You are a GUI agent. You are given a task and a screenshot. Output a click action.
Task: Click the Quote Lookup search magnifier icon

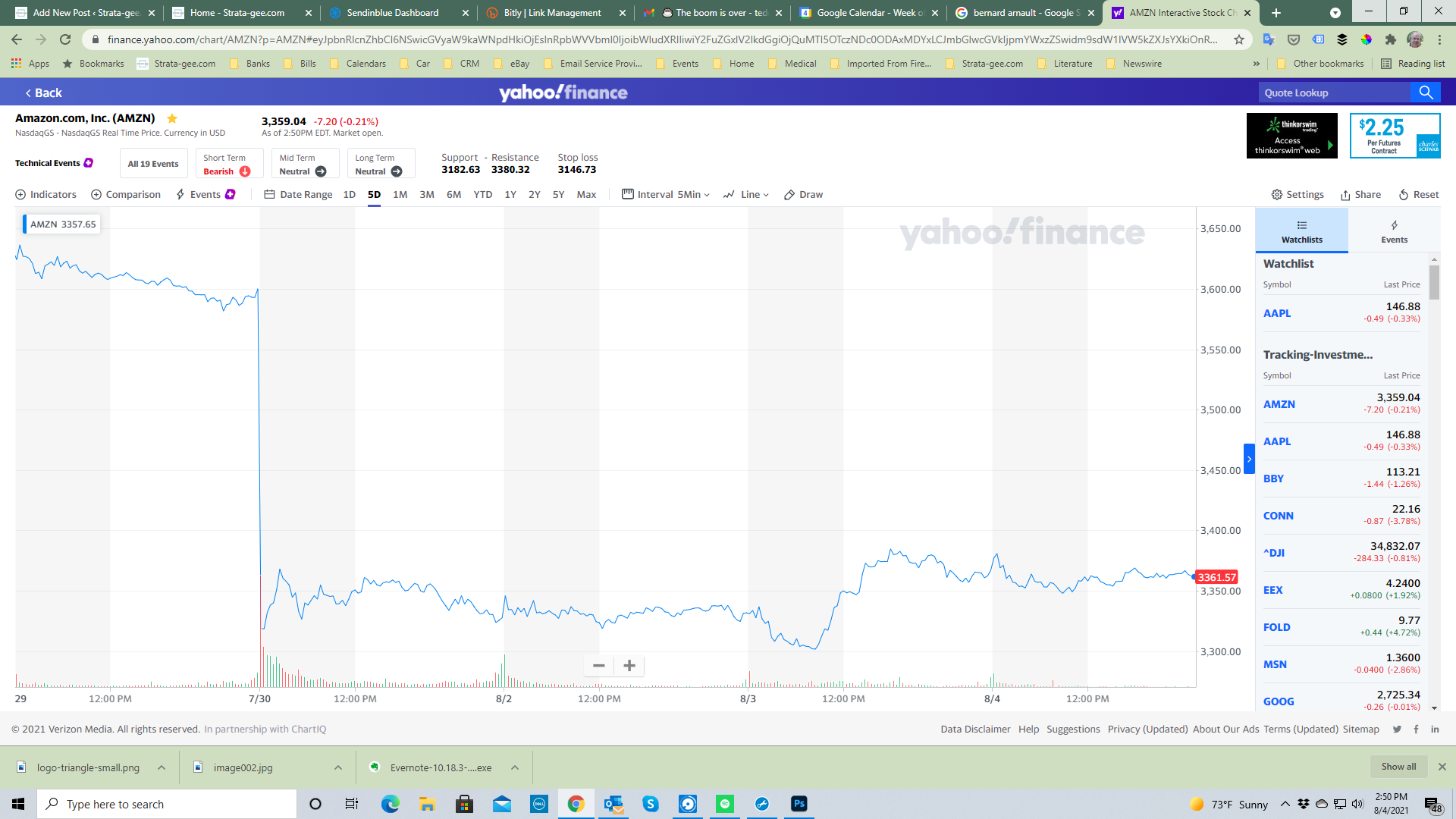click(x=1426, y=93)
